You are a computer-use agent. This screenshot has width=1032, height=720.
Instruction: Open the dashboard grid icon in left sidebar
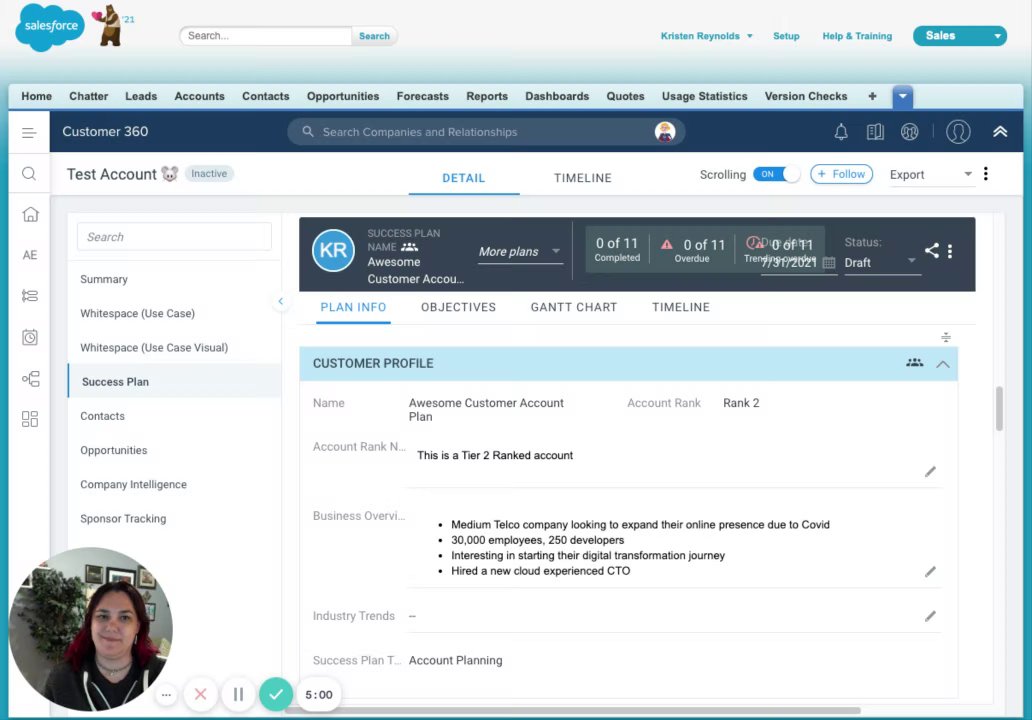(x=30, y=419)
